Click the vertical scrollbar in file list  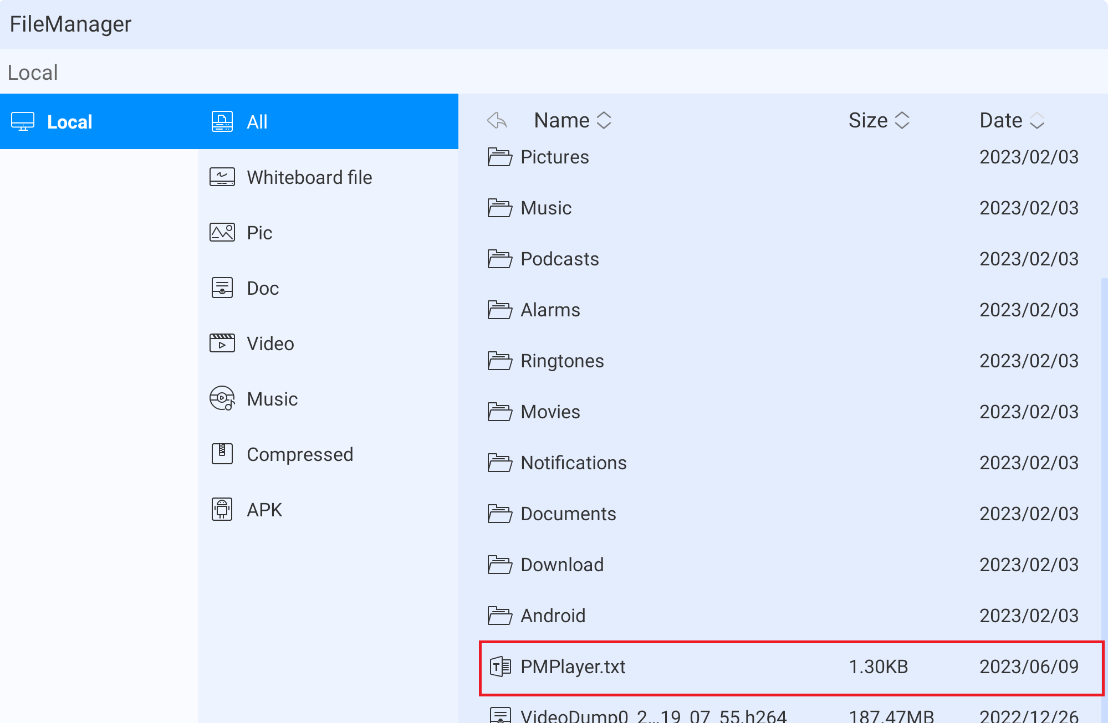click(1103, 450)
